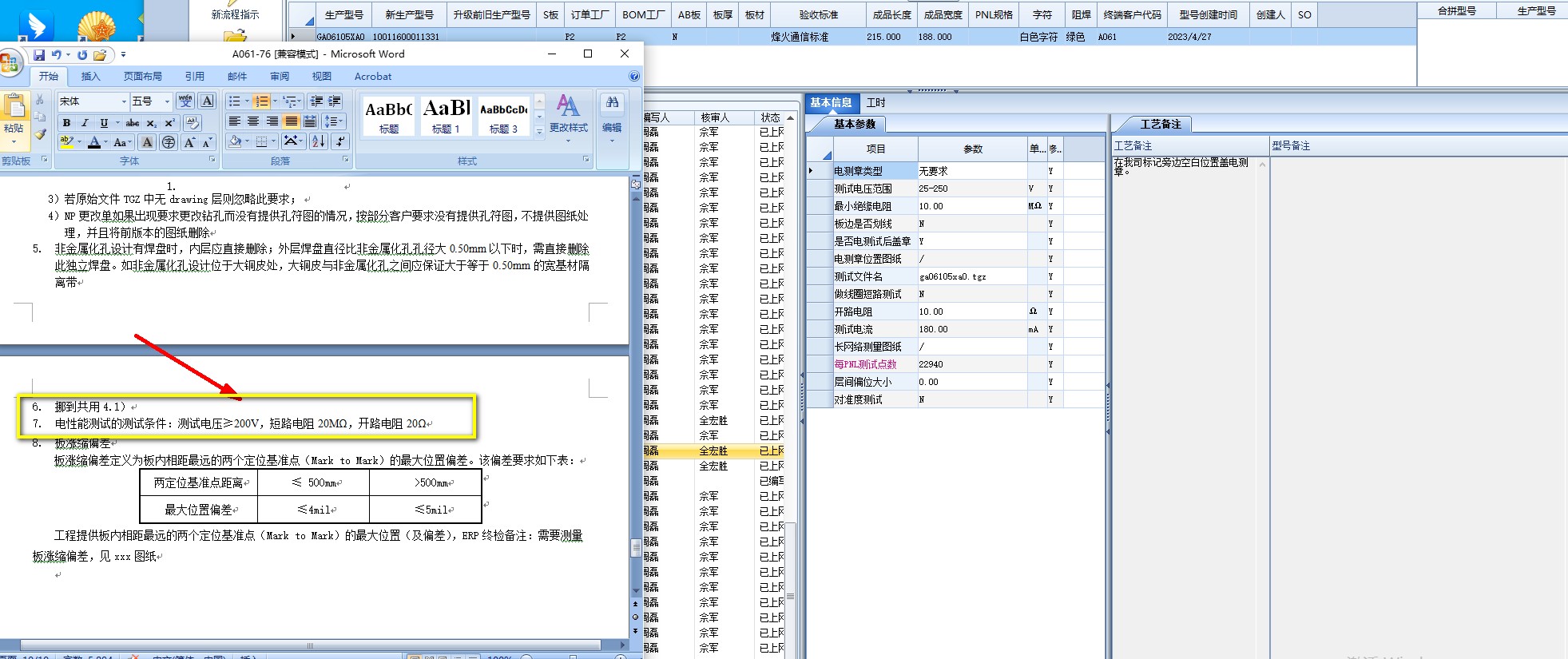Open the customize quick access toolbar arrow
Screen dimensions: 1568x659
123,55
